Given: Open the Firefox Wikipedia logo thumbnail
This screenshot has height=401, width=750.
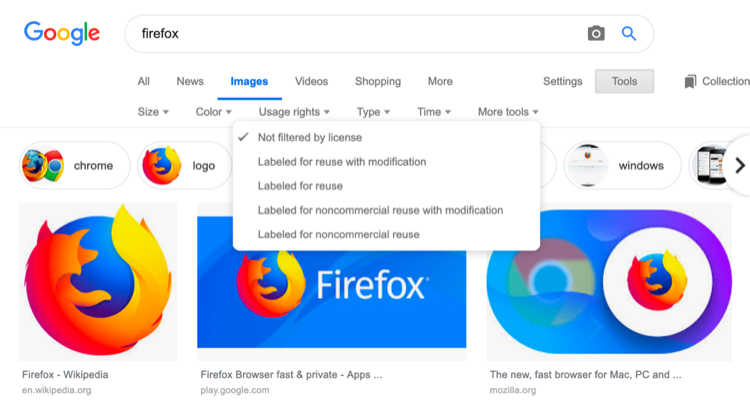Looking at the screenshot, I should [98, 282].
